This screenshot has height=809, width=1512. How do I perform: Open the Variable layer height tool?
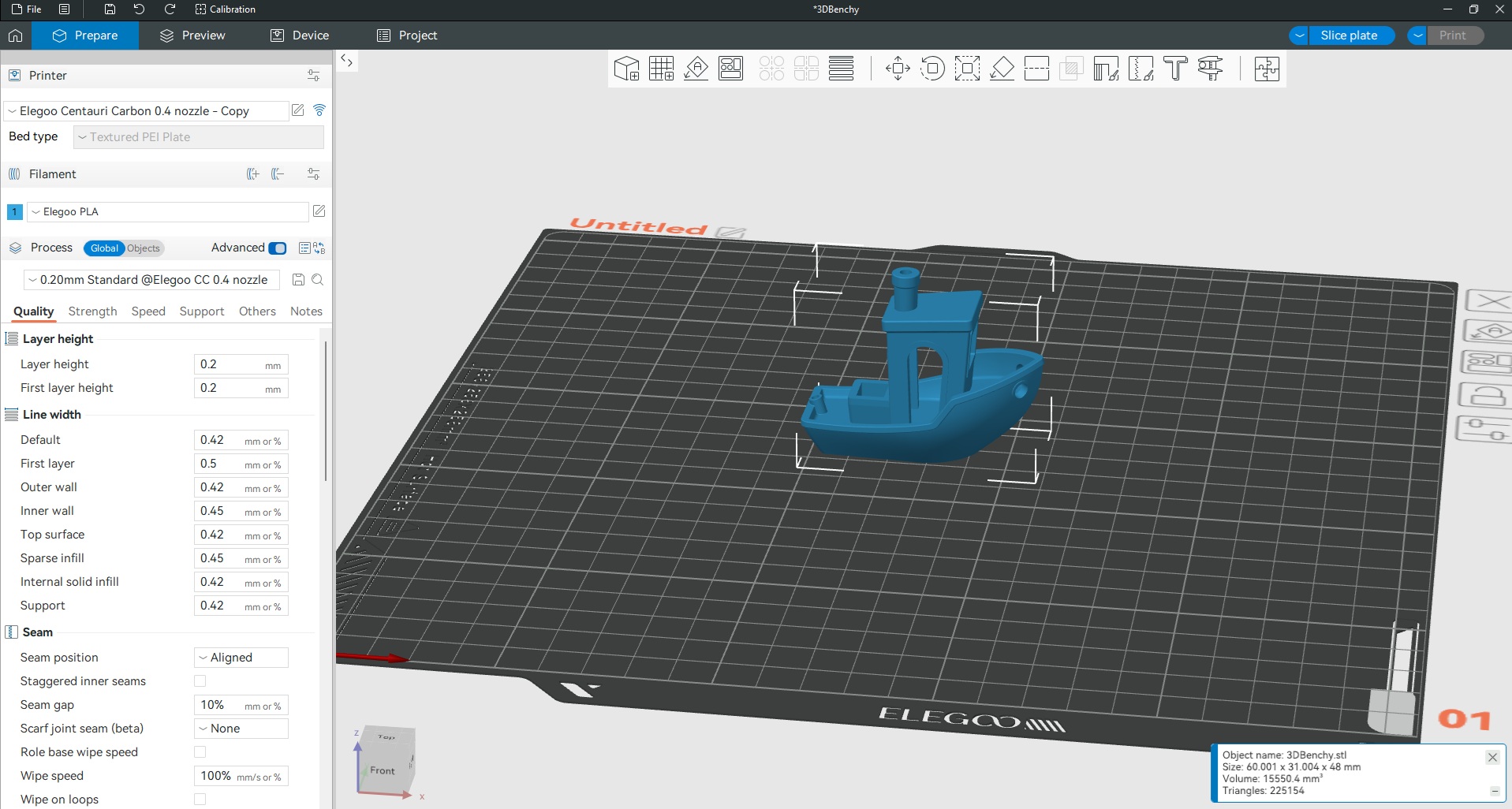[x=842, y=69]
